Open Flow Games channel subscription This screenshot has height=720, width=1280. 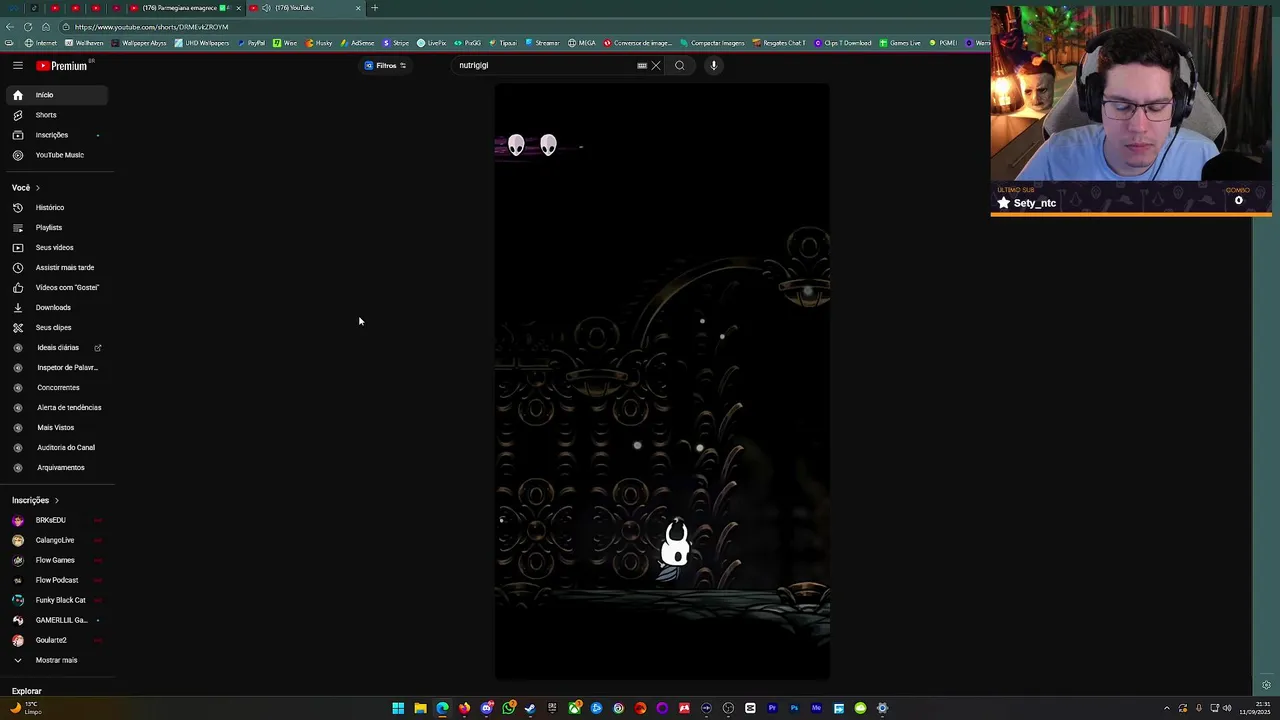(x=55, y=560)
